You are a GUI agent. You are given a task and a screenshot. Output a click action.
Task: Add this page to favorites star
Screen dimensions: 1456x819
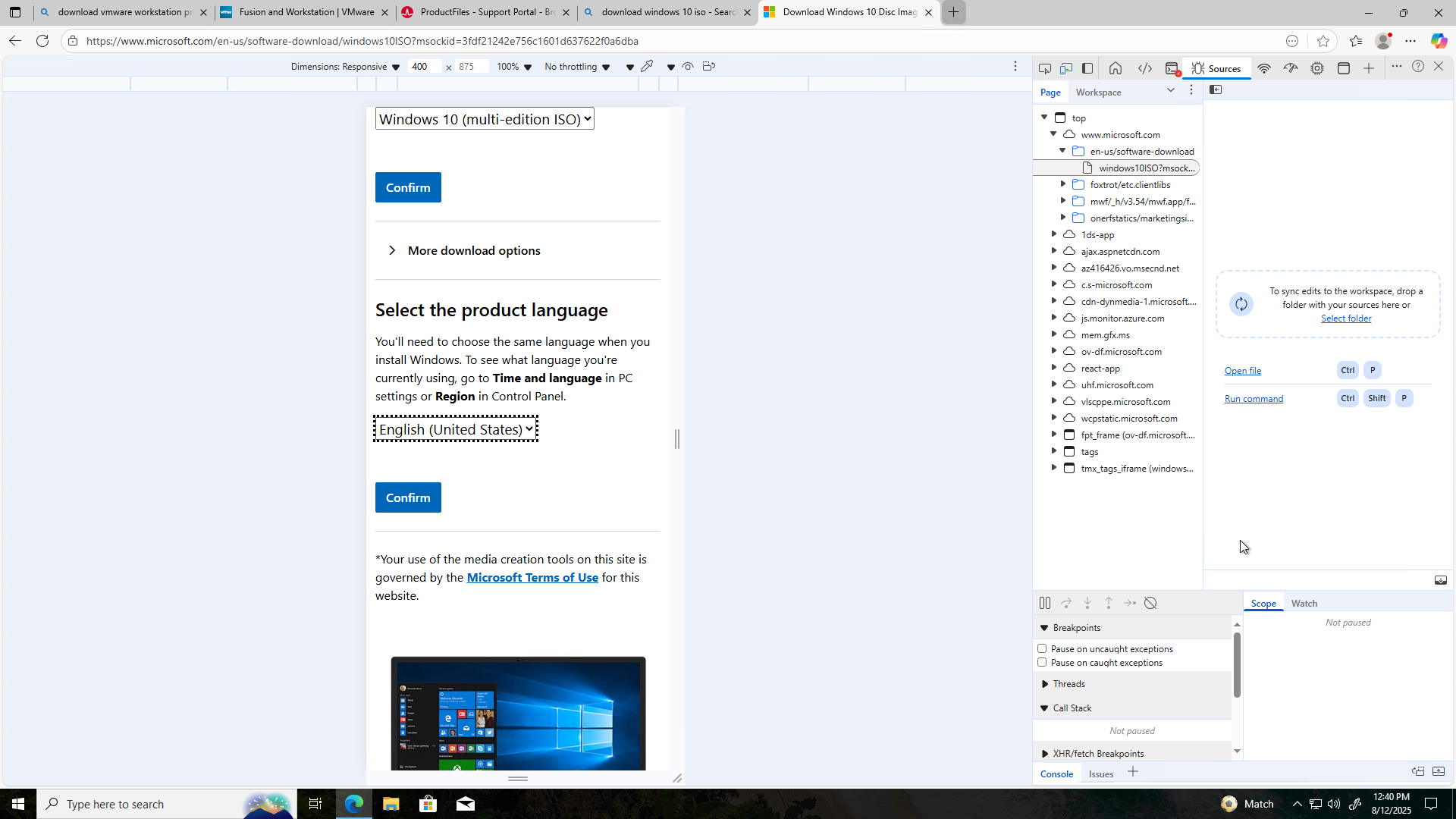coord(1323,41)
